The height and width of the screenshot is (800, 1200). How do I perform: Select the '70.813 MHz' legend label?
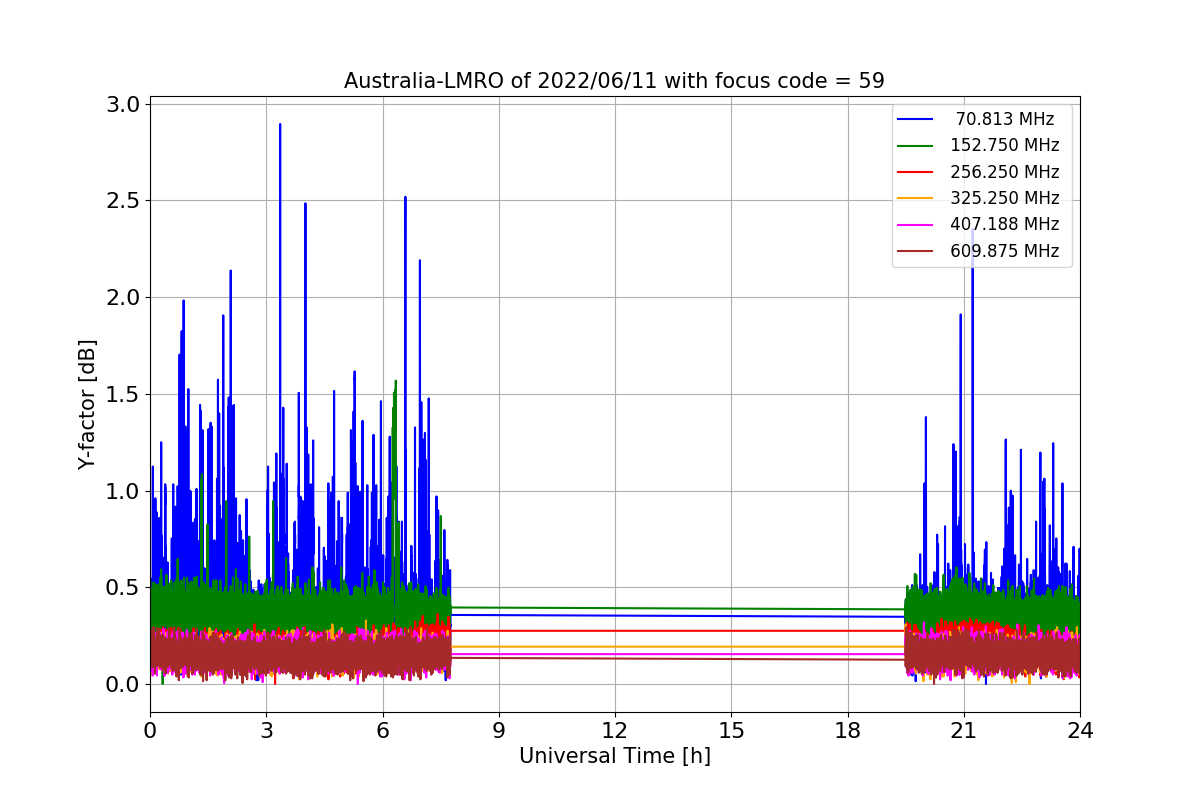pos(1005,119)
